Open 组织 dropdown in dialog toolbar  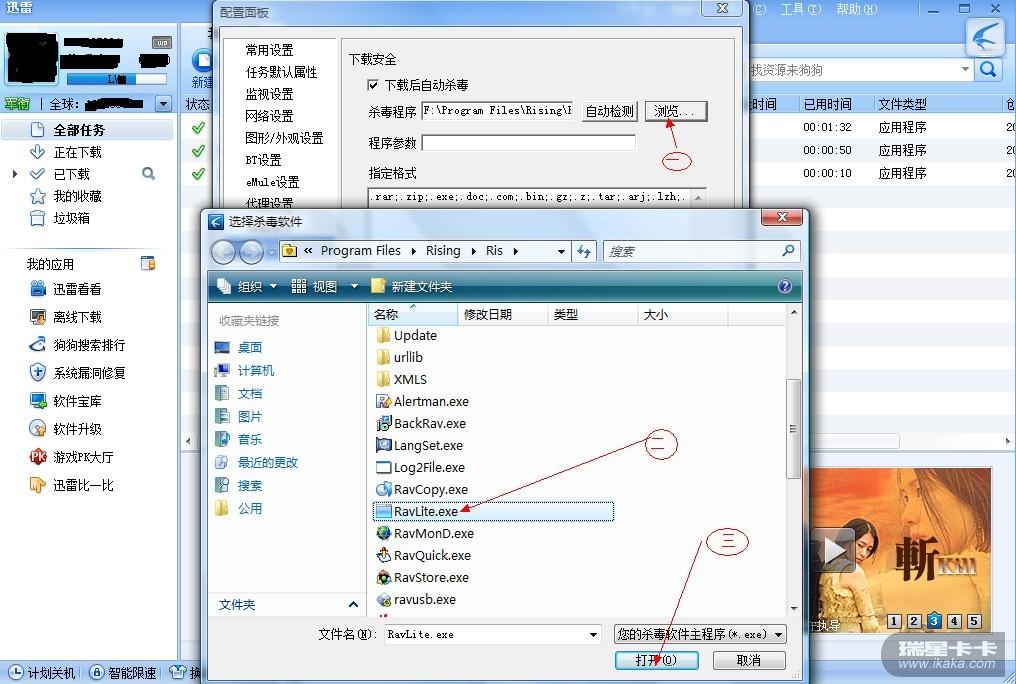[248, 286]
